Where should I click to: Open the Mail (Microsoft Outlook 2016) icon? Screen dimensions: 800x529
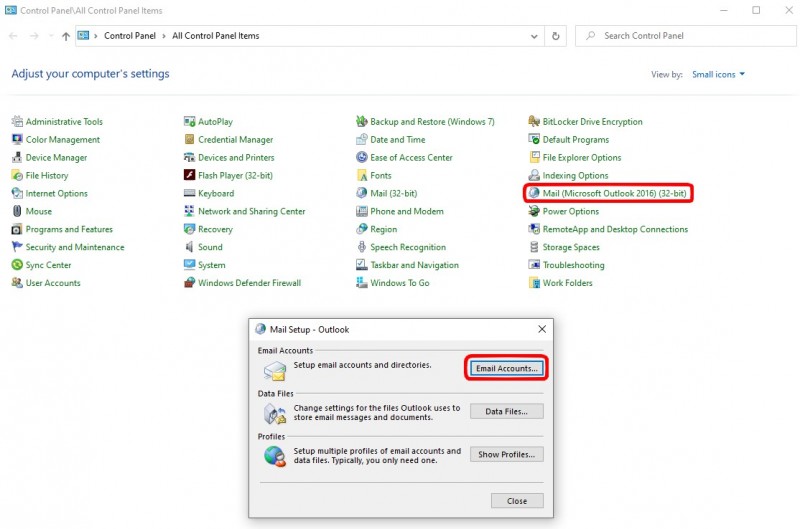click(534, 193)
